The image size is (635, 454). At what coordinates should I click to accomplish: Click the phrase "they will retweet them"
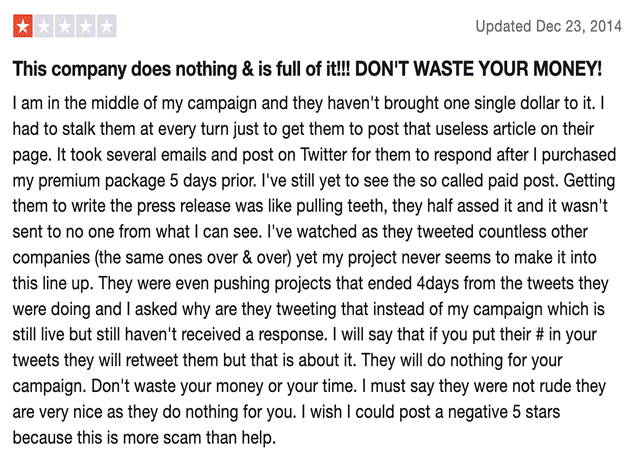point(149,382)
